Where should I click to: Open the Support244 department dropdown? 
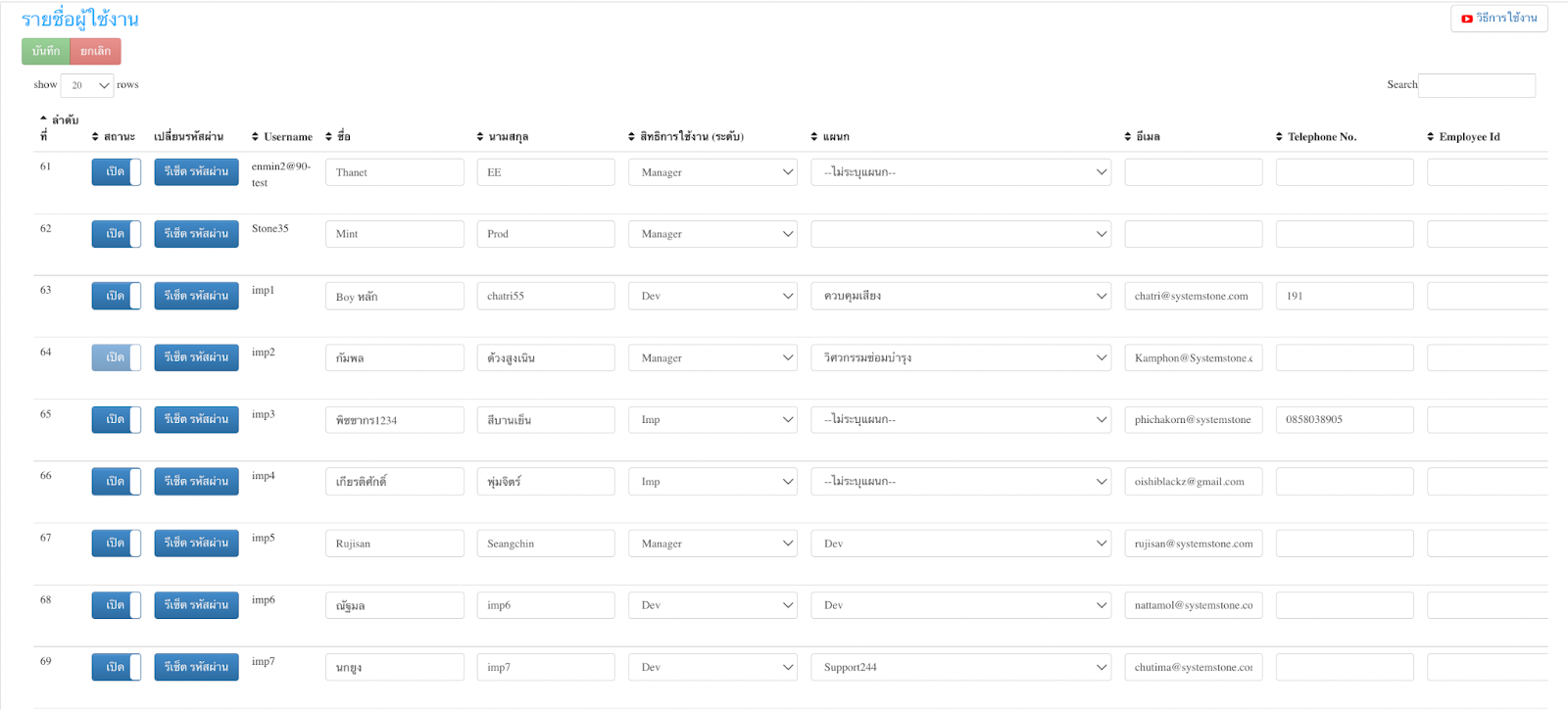point(961,667)
